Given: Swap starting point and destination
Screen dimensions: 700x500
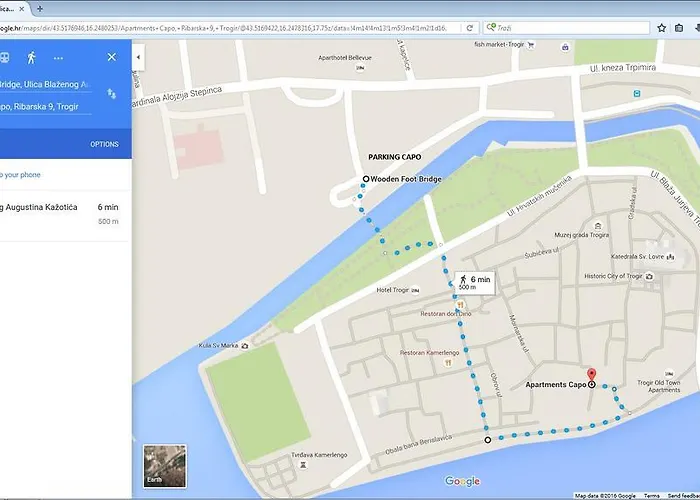Looking at the screenshot, I should pyautogui.click(x=110, y=93).
